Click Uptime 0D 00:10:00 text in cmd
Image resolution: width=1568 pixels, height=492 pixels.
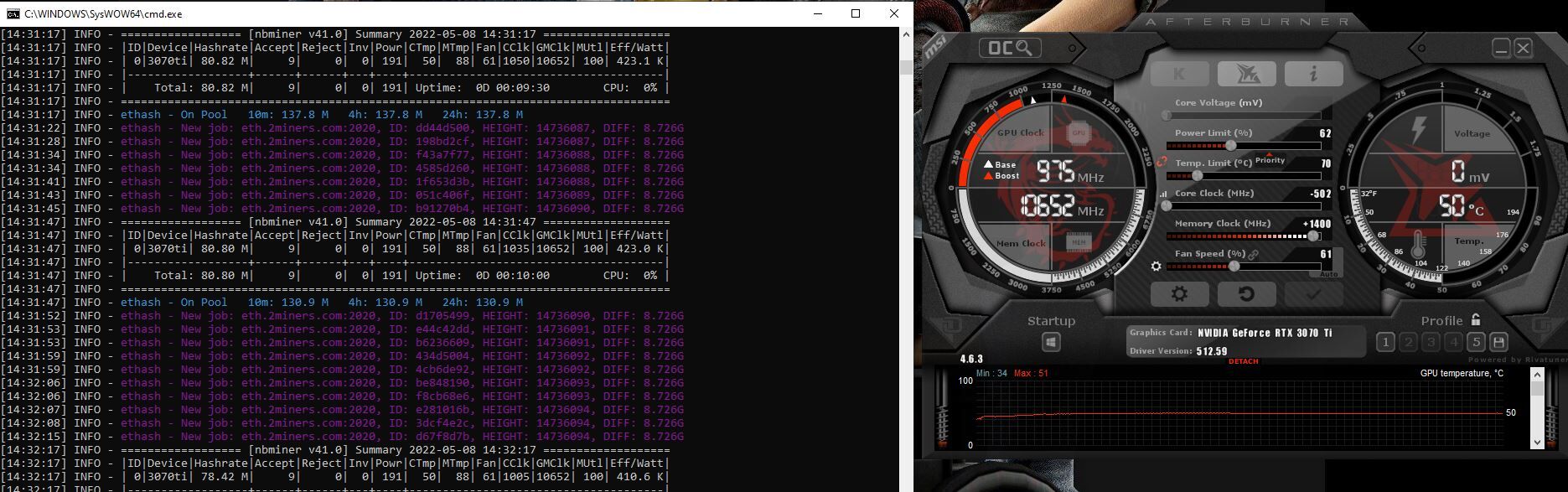tap(483, 276)
